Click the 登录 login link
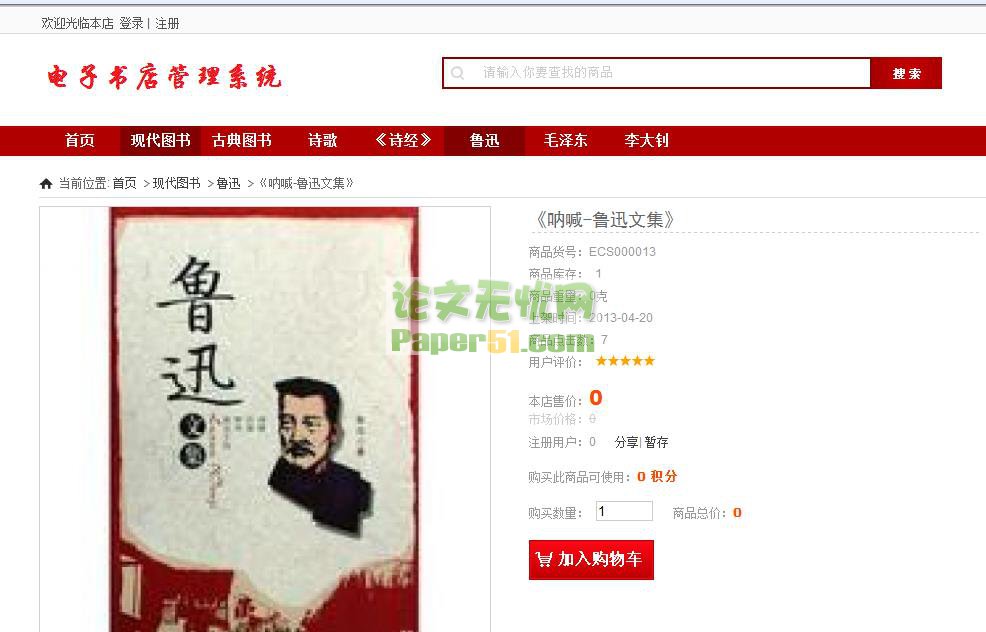 coord(131,23)
